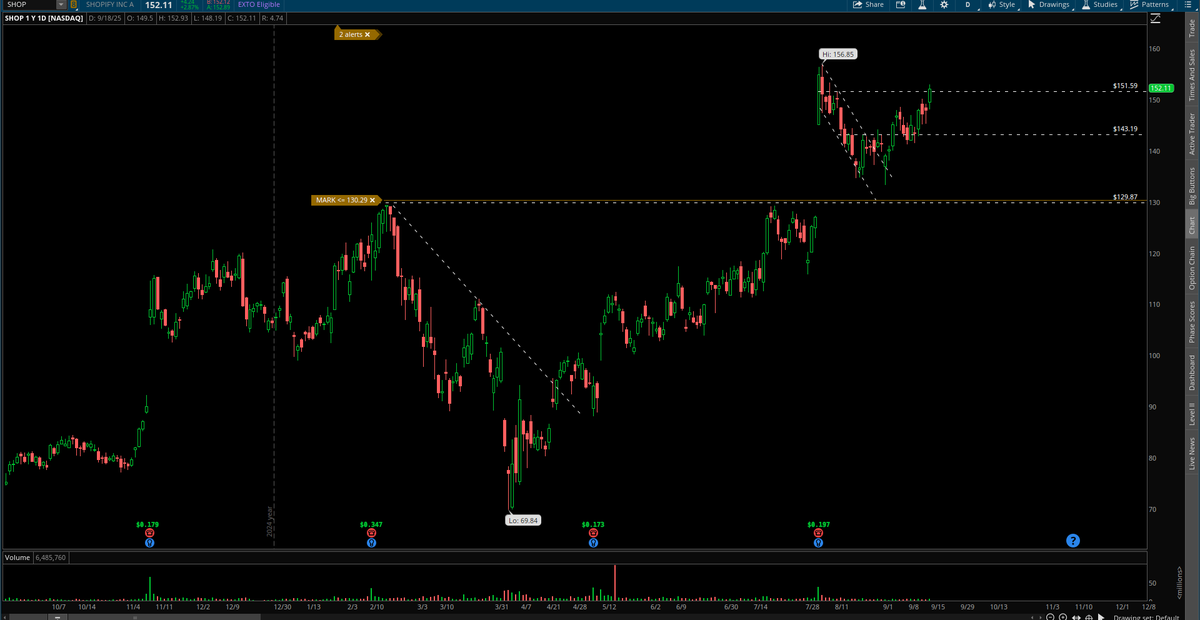Click the Lo: 69.84 price bubble
The height and width of the screenshot is (620, 1200).
(524, 520)
